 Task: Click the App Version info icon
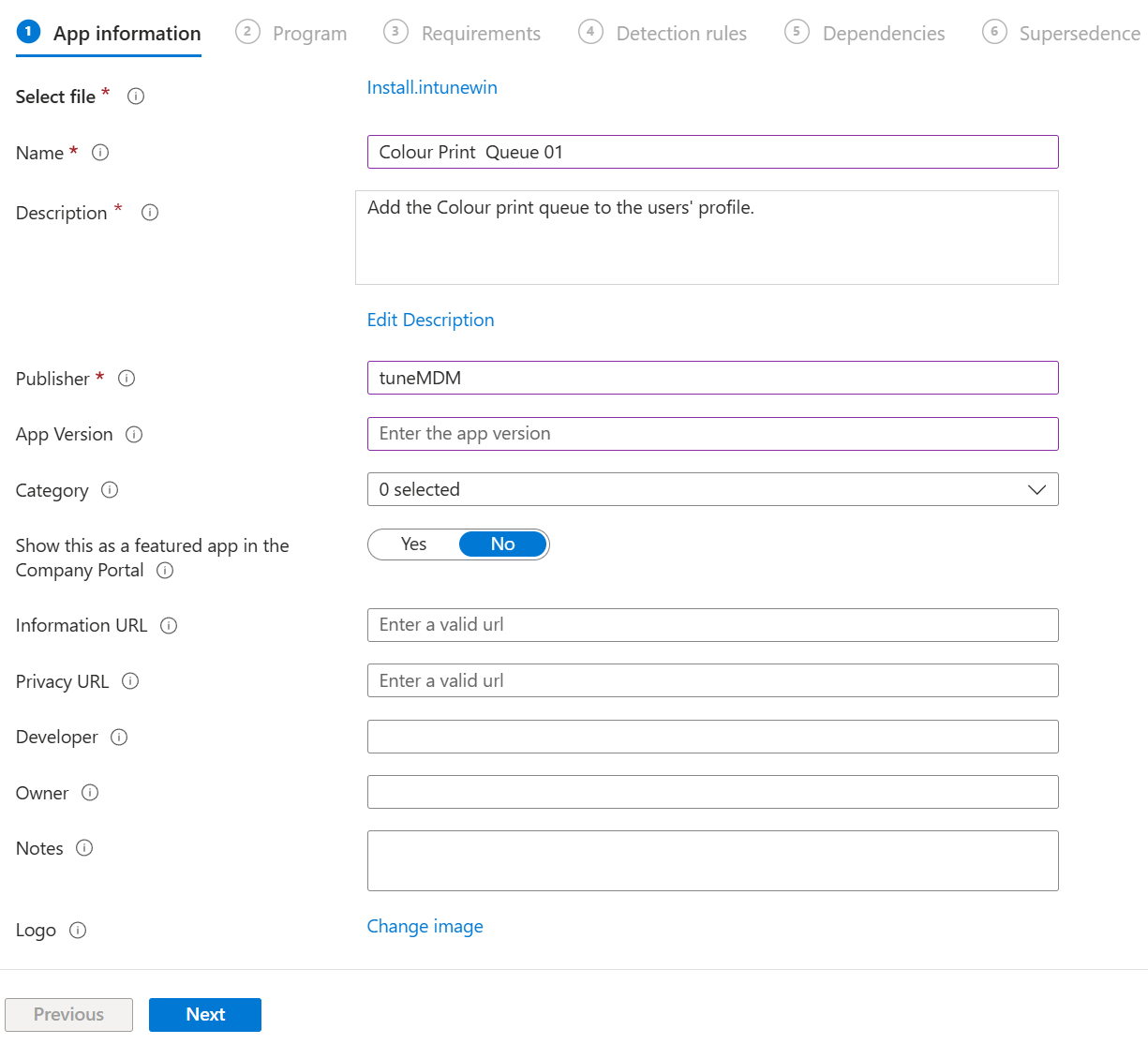pos(134,435)
